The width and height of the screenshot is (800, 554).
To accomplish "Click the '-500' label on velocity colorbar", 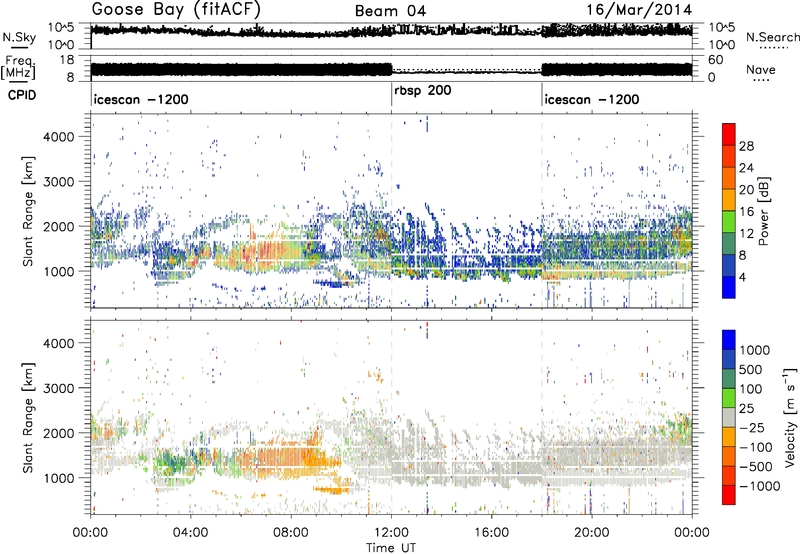I will [x=756, y=467].
